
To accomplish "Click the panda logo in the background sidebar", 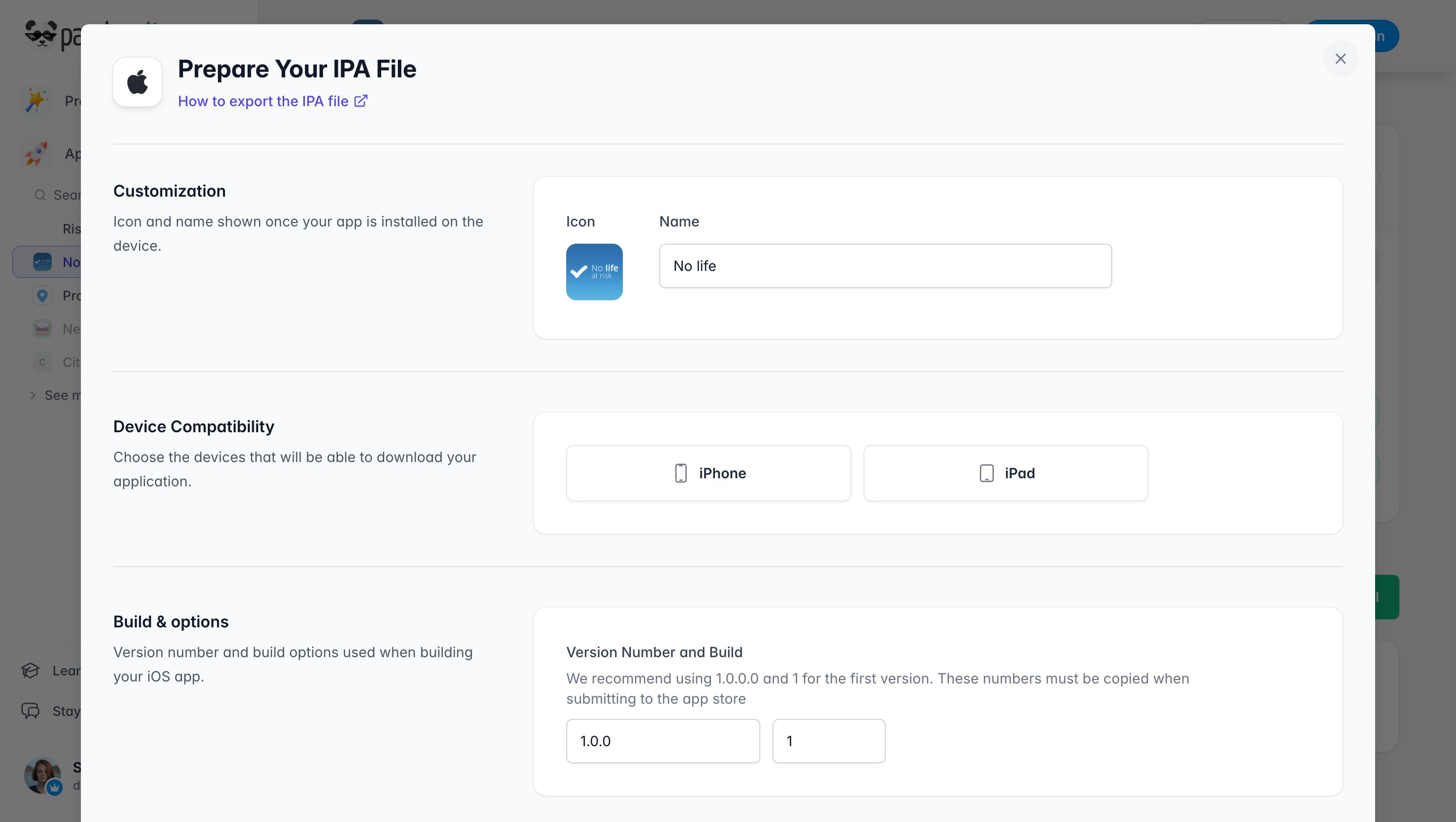I will coord(40,35).
